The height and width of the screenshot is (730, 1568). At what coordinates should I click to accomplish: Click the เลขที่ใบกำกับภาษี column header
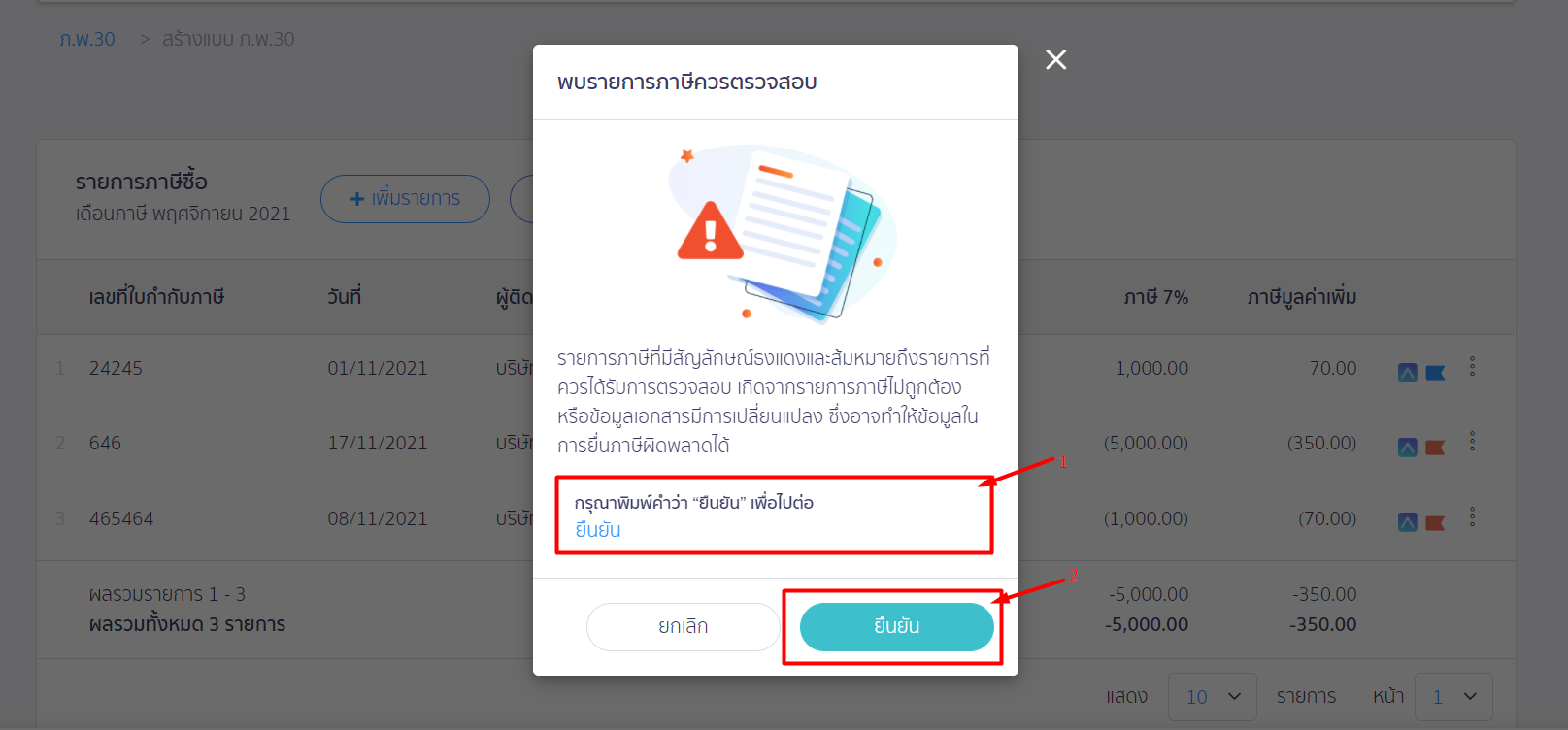pyautogui.click(x=156, y=297)
